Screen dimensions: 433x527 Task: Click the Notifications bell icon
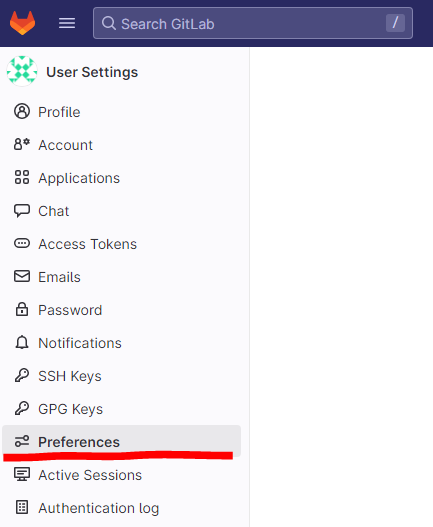pyautogui.click(x=22, y=342)
